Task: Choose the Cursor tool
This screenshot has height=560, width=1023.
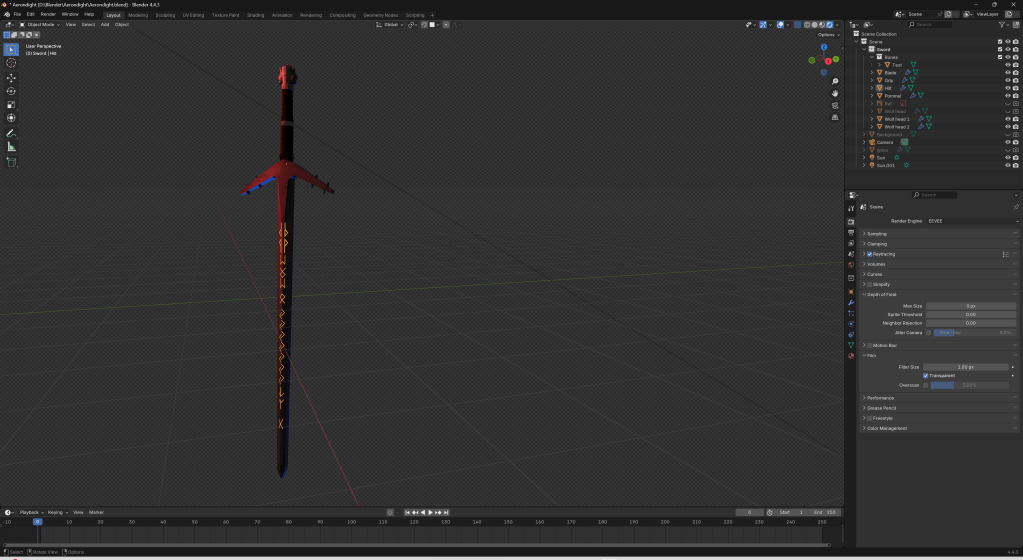Action: click(11, 63)
